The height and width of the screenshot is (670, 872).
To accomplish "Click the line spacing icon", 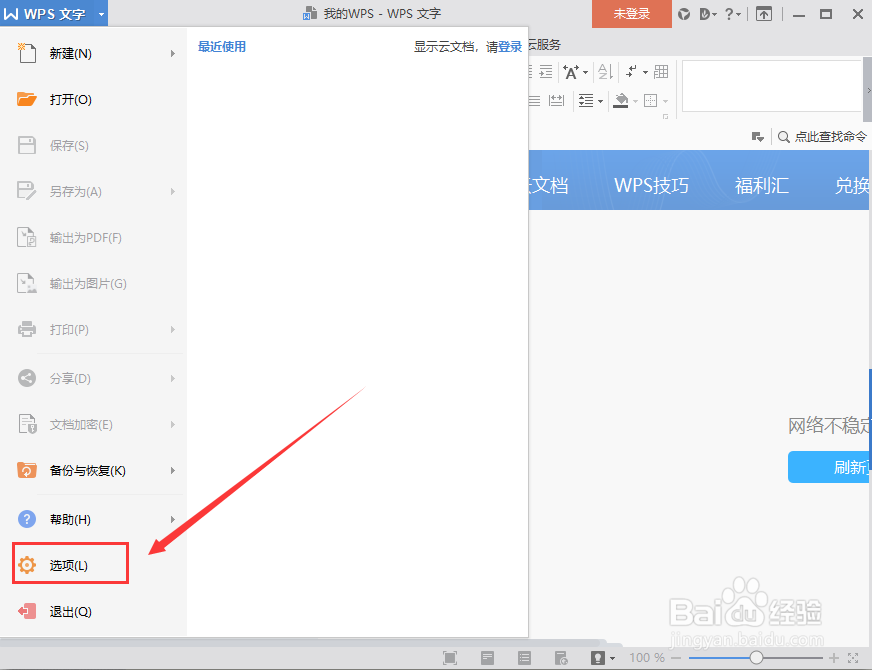I will coord(586,101).
